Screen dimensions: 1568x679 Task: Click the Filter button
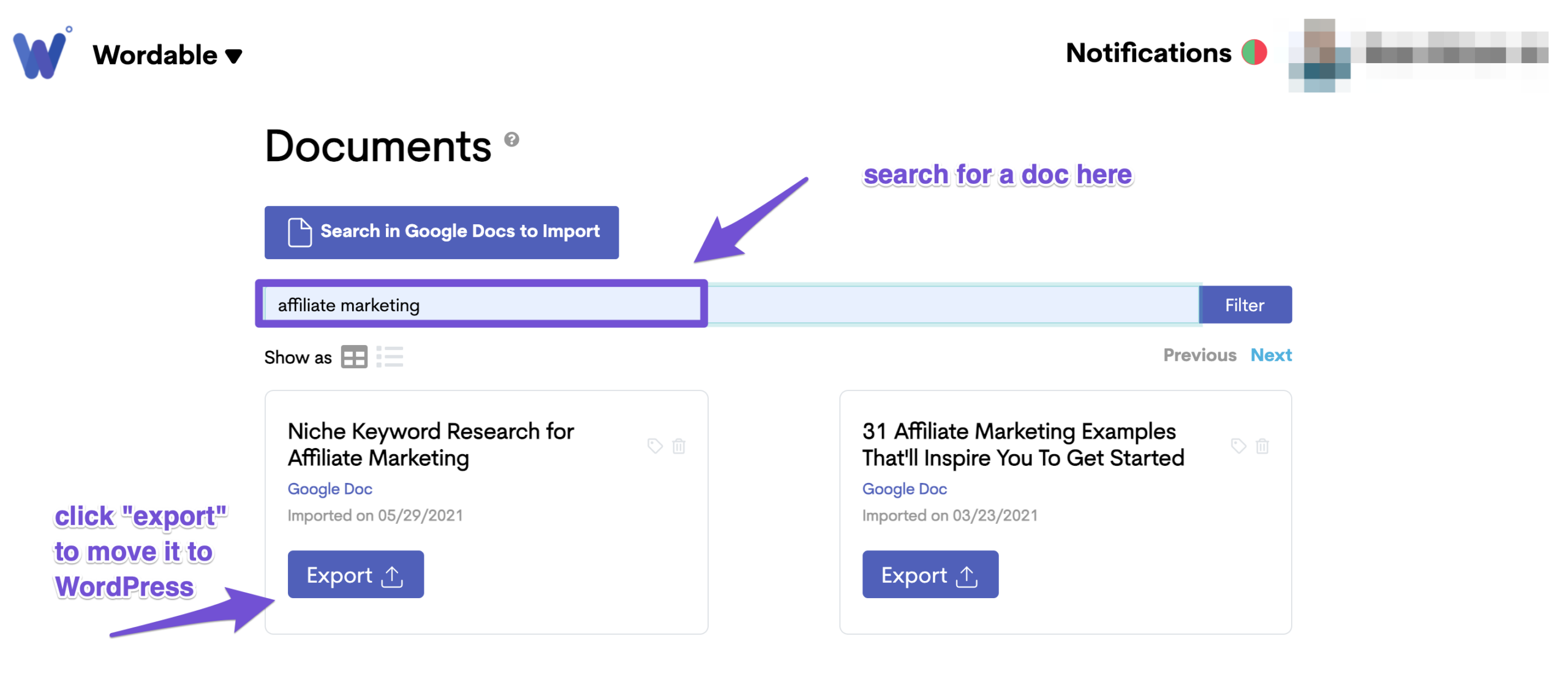click(1245, 305)
